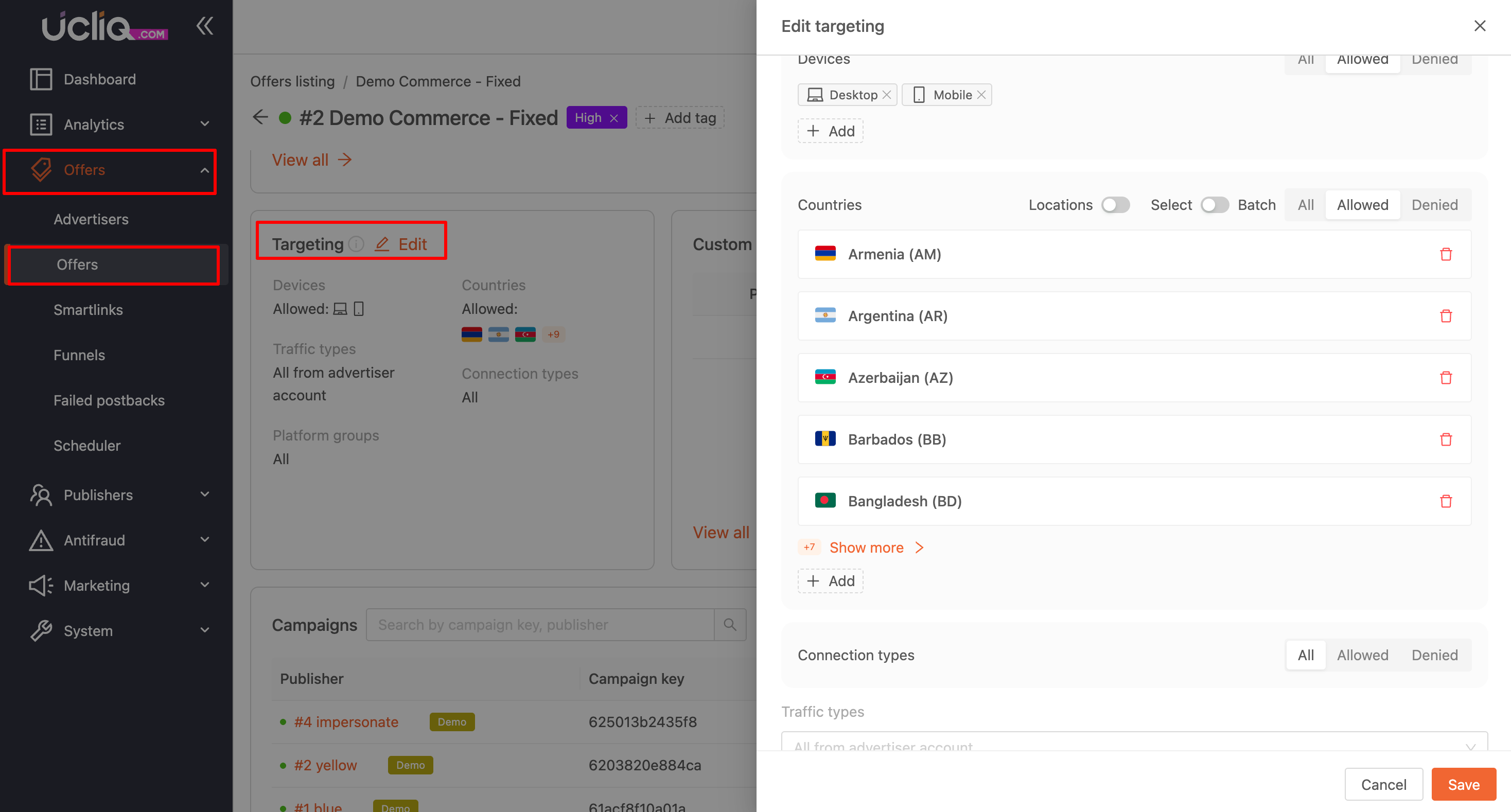
Task: Delete Armenia (AM) with trash icon
Action: point(1445,254)
